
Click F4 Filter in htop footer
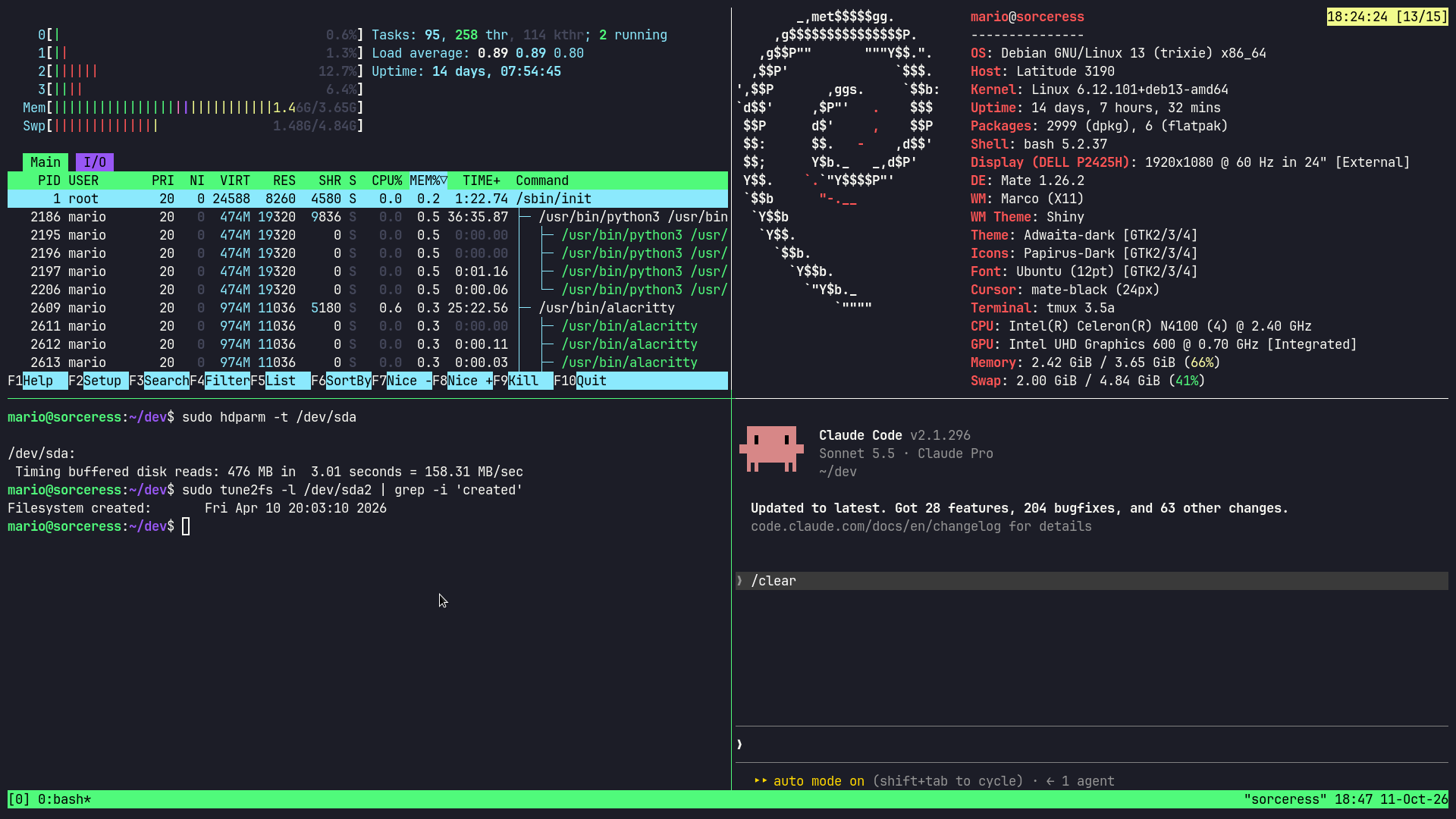[x=220, y=381]
